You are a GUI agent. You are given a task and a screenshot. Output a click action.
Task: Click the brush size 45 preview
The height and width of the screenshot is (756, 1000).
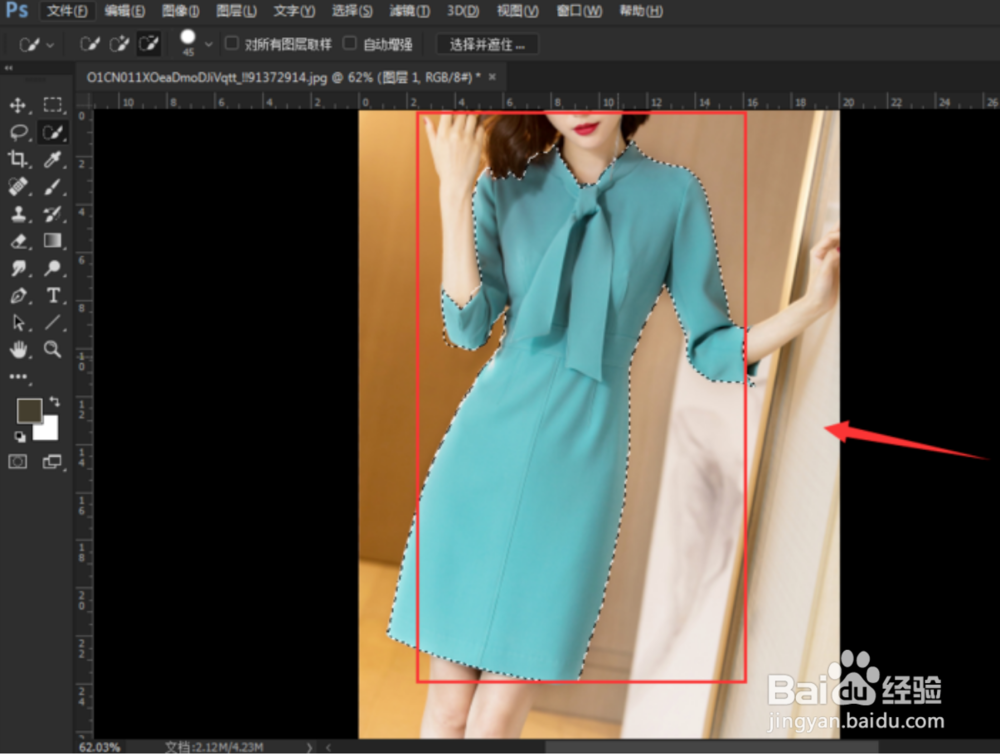188,43
